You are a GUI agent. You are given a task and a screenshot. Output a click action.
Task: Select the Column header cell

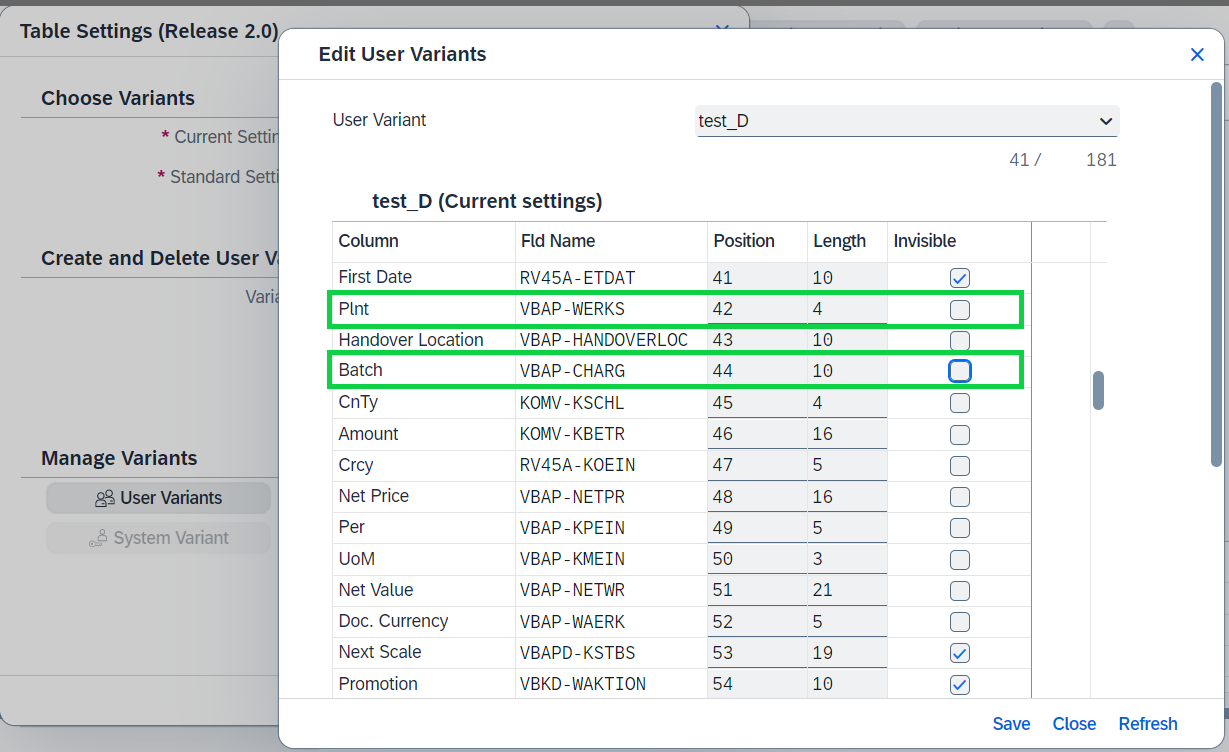(x=424, y=241)
